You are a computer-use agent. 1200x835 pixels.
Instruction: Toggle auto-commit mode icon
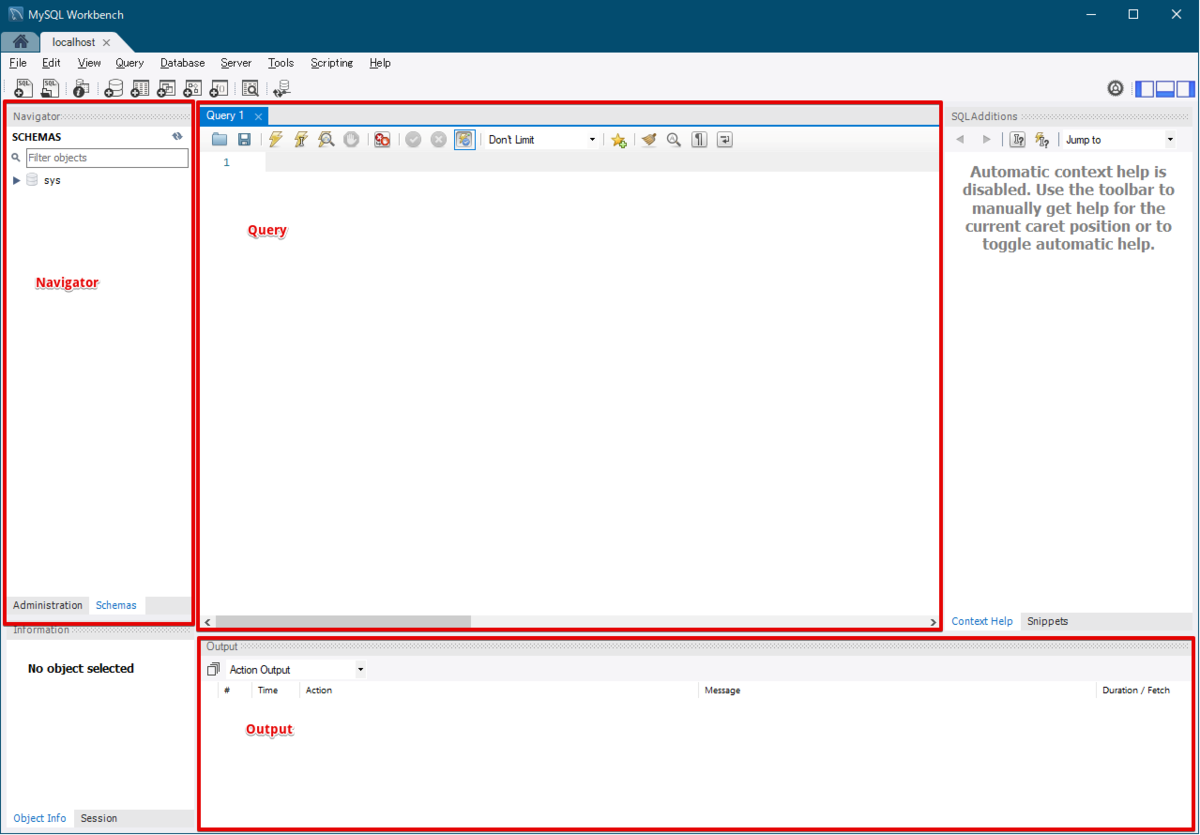click(464, 140)
